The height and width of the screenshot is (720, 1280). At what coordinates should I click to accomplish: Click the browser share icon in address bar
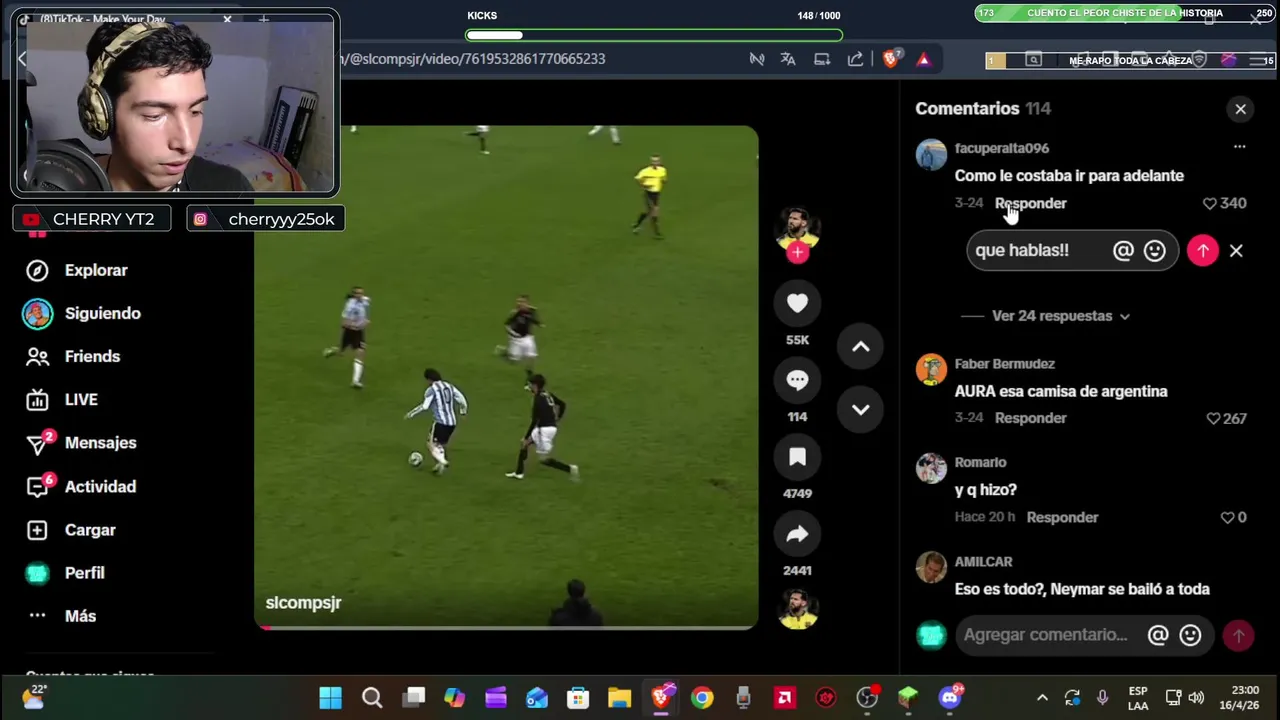point(855,59)
